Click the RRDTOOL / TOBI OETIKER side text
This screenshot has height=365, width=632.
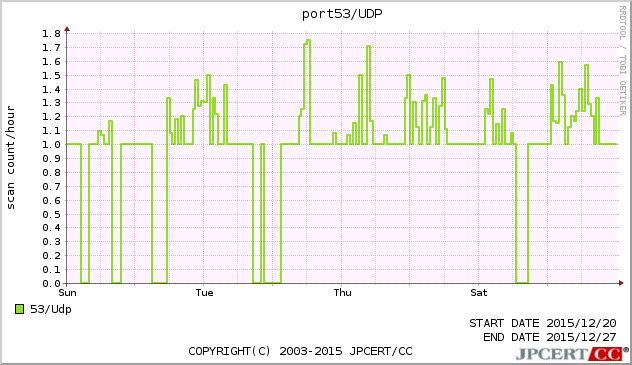click(x=623, y=61)
